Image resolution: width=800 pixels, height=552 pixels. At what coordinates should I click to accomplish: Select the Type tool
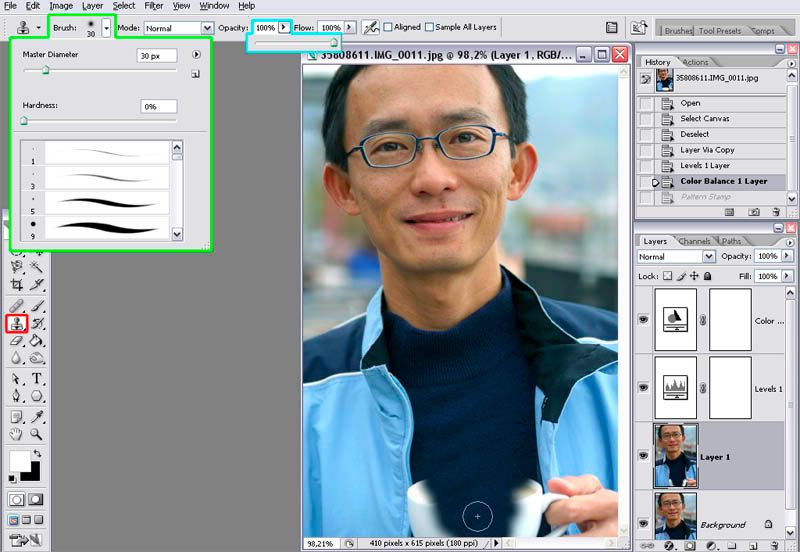tap(36, 379)
